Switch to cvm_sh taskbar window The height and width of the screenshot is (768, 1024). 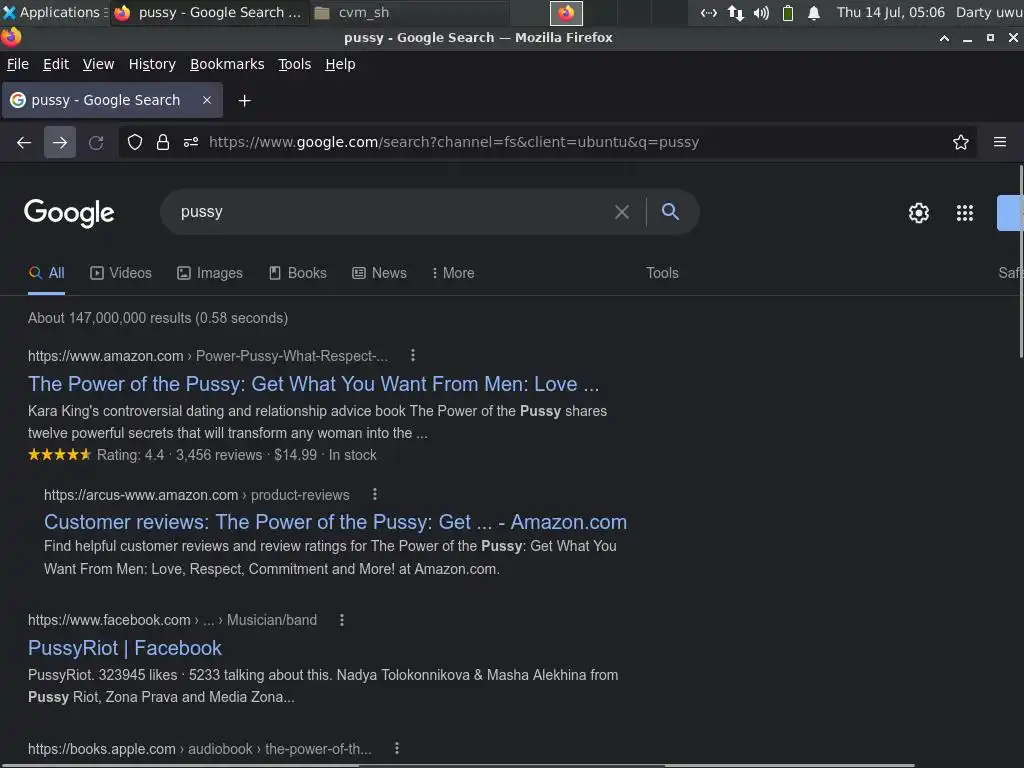(408, 12)
